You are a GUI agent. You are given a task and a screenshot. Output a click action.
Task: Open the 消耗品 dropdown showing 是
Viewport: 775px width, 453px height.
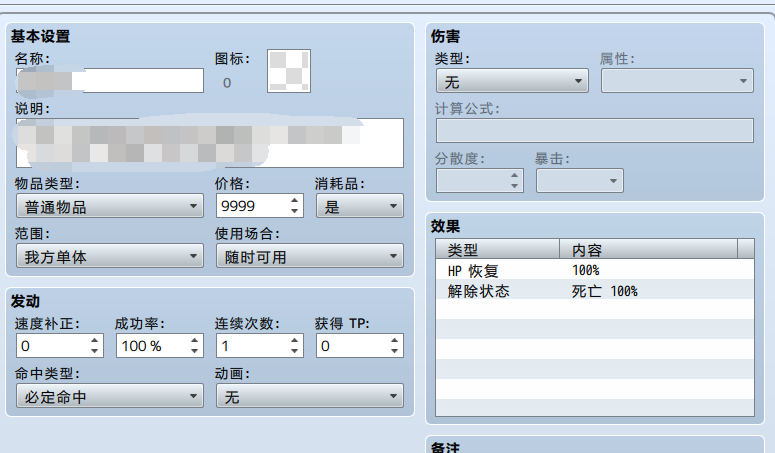360,206
